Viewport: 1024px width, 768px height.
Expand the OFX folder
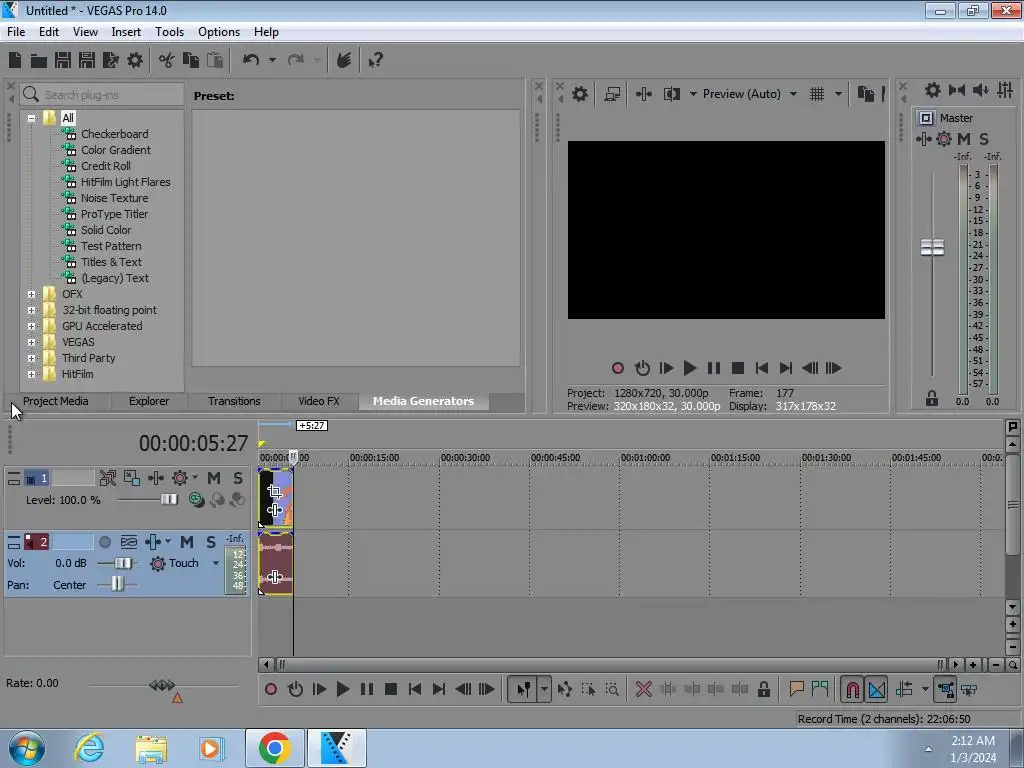point(31,295)
